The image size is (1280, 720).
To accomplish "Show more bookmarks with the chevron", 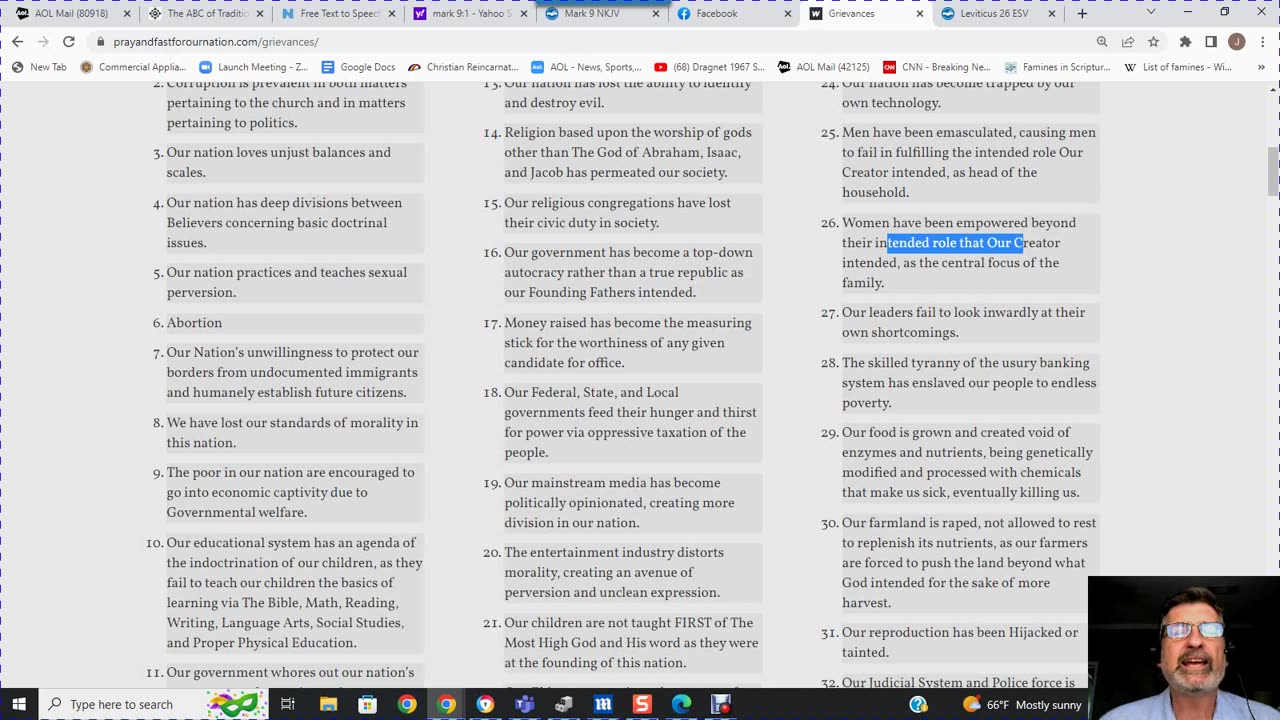I will (1260, 67).
